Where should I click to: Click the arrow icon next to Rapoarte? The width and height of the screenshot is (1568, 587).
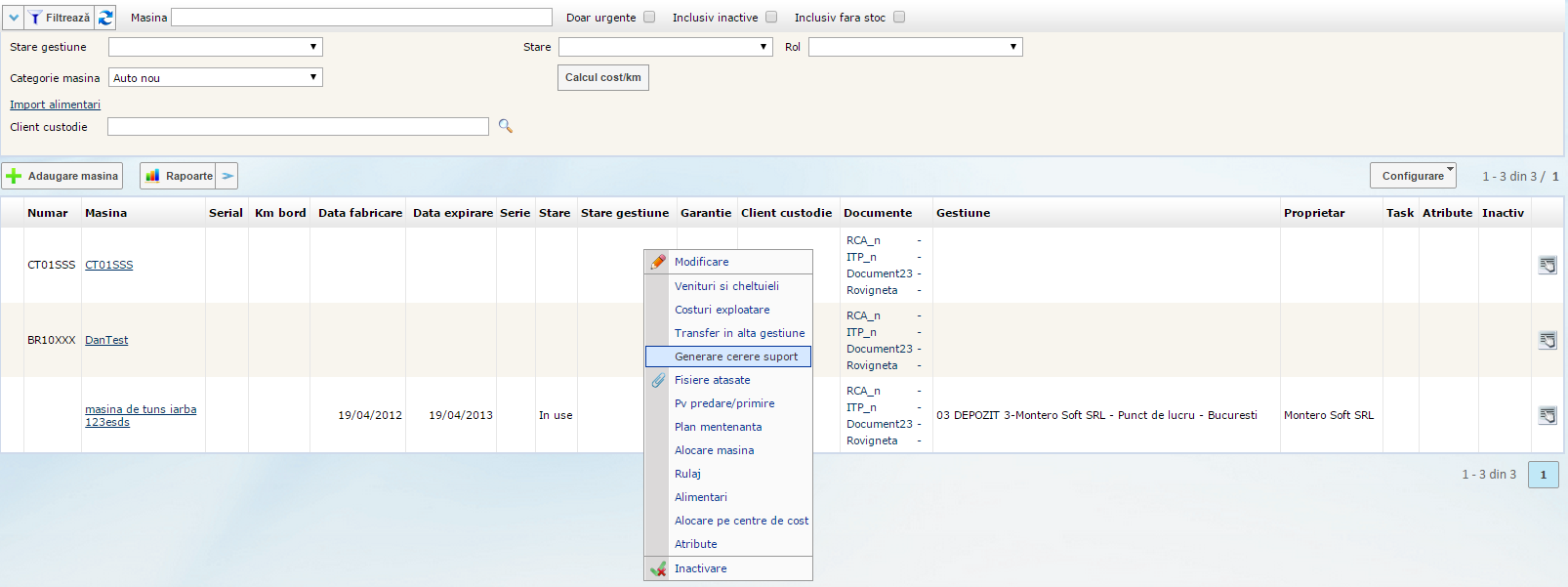(x=227, y=176)
